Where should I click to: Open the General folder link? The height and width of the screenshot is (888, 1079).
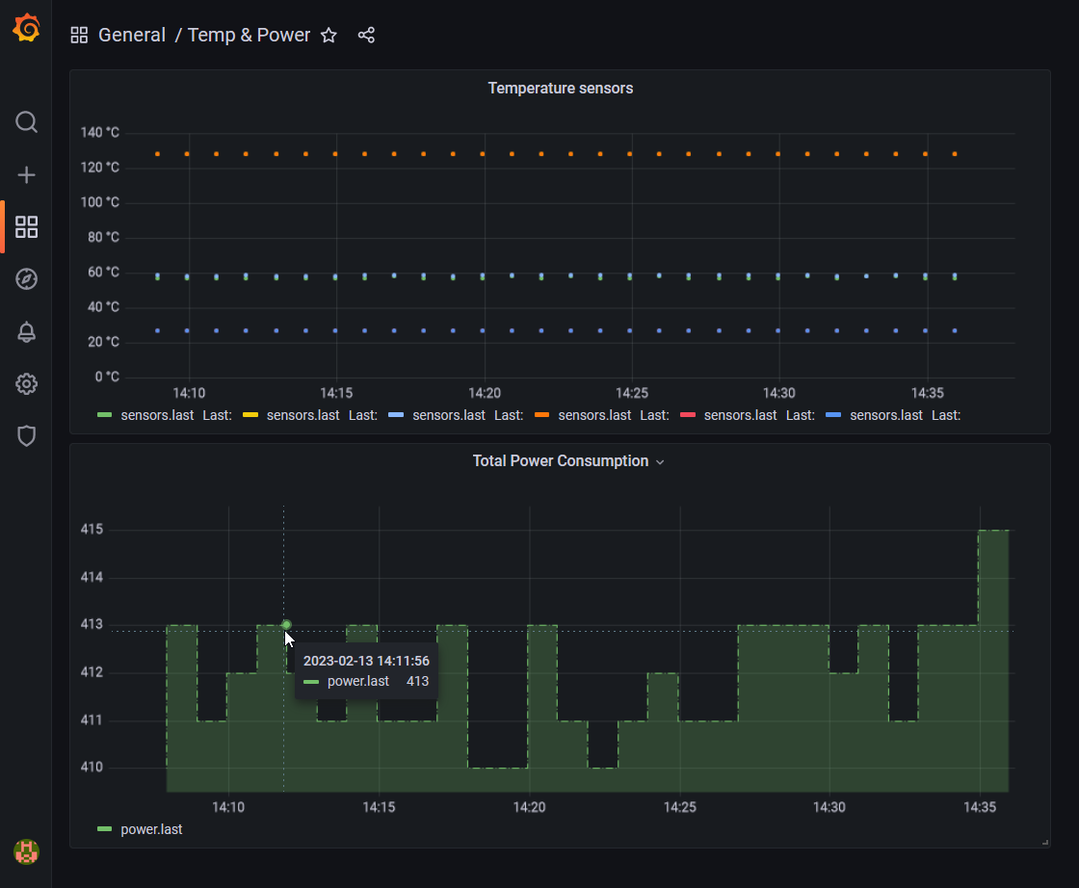coord(132,35)
